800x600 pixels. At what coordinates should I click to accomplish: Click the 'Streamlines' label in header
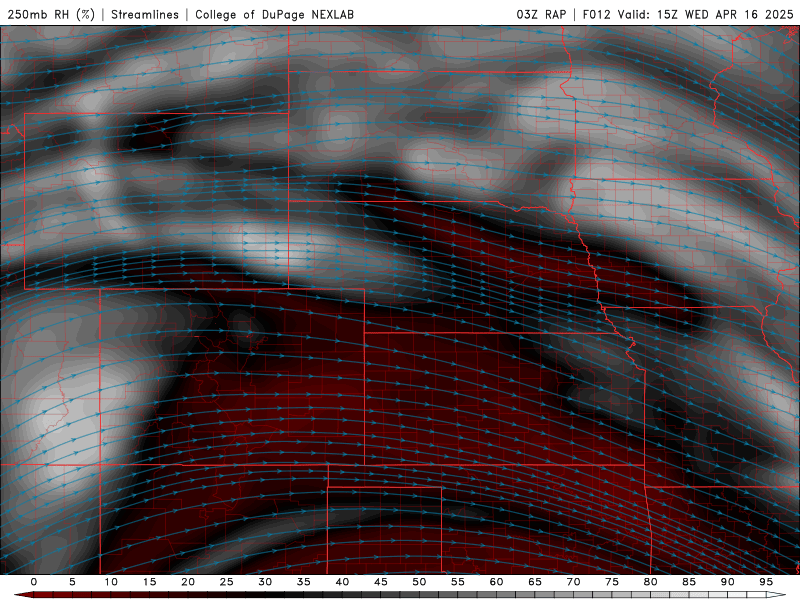(x=145, y=14)
